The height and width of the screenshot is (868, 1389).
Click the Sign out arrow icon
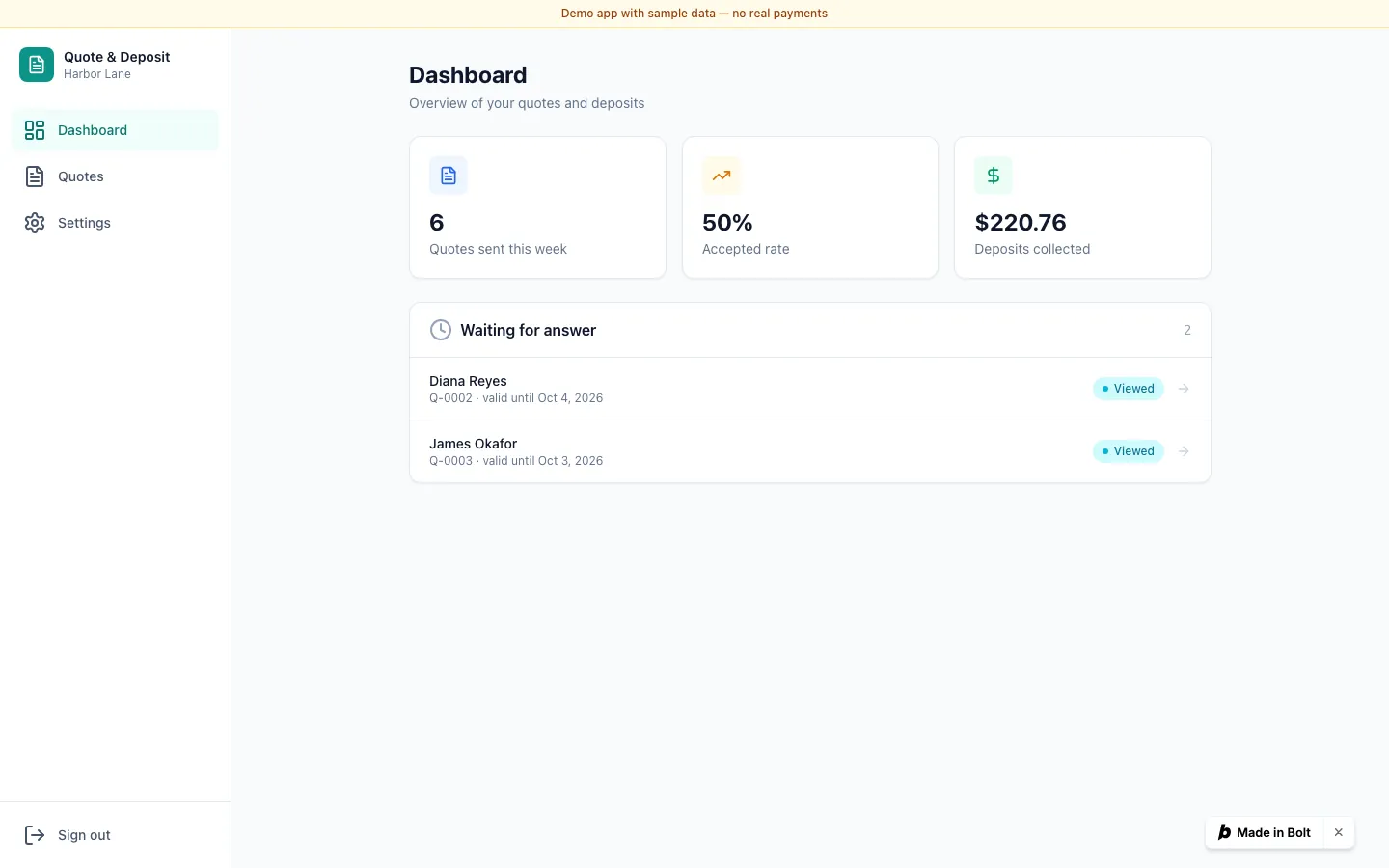[35, 835]
